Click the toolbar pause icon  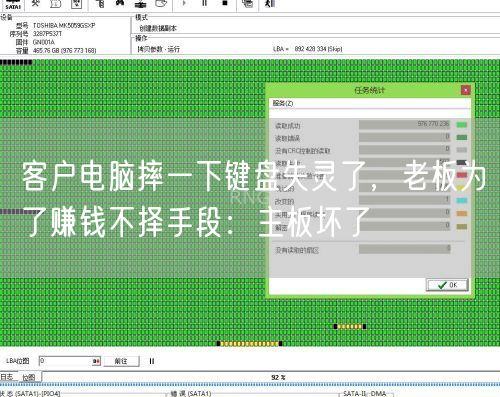tap(205, 3)
